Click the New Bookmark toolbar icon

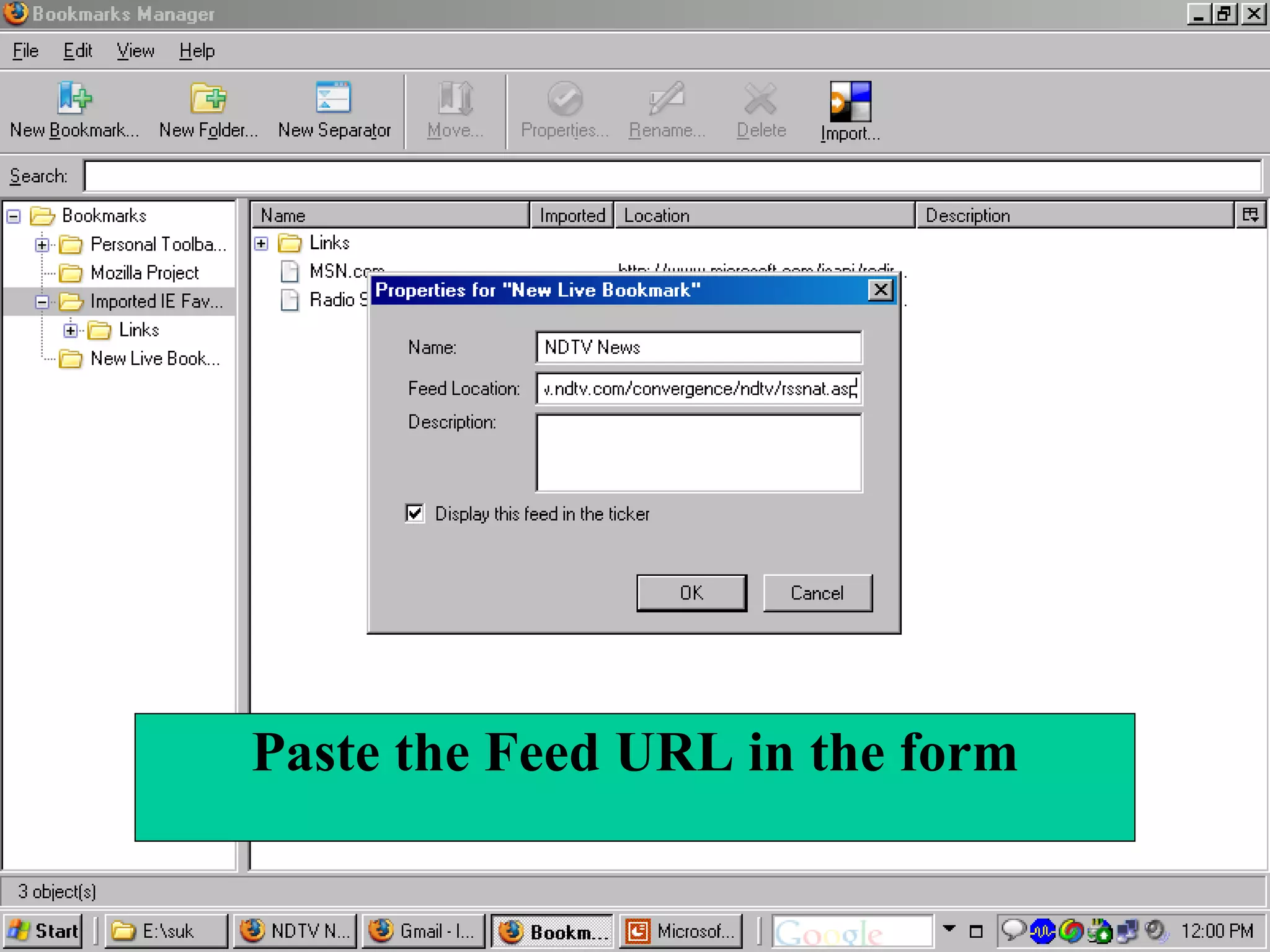coord(74,99)
